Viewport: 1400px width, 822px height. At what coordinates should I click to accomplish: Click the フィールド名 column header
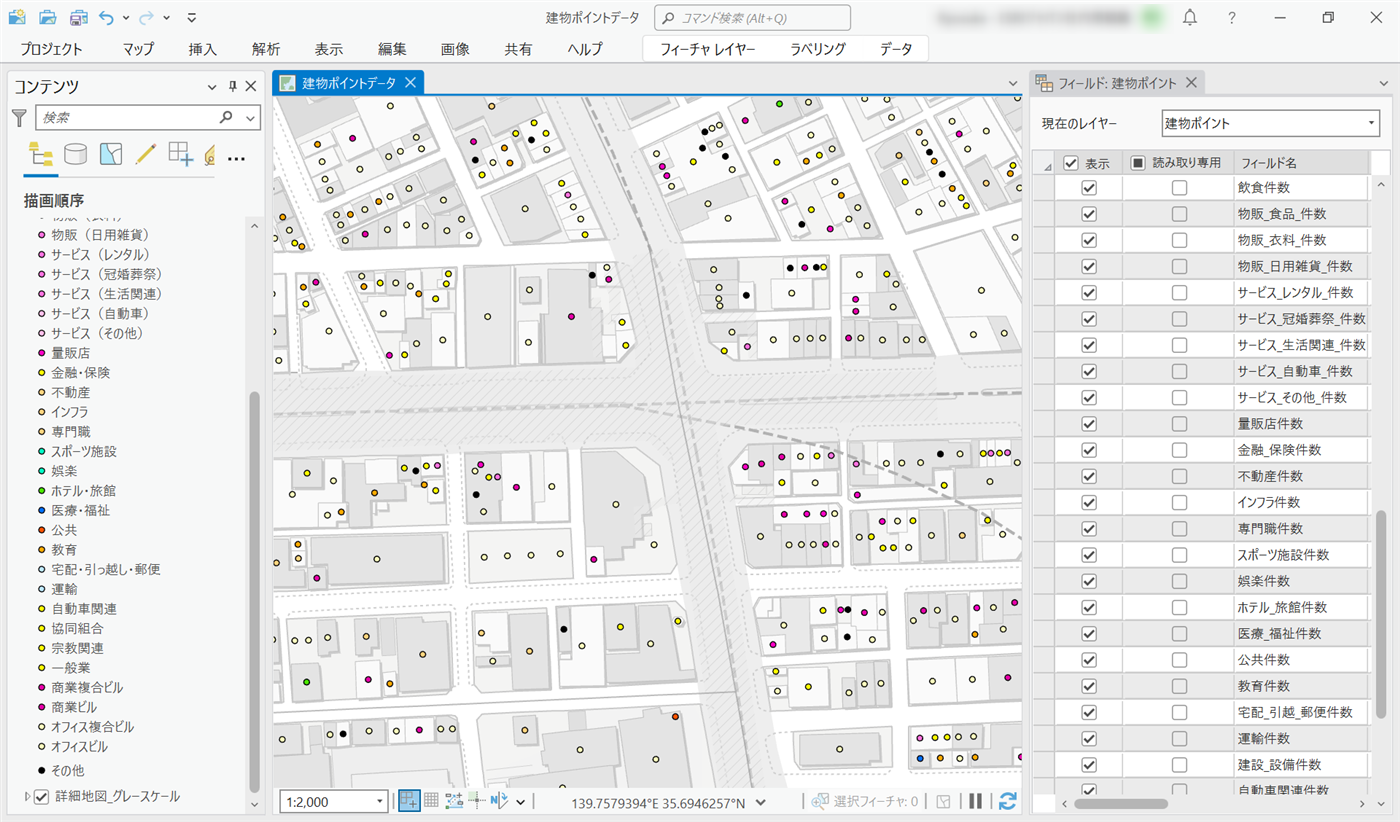1300,163
